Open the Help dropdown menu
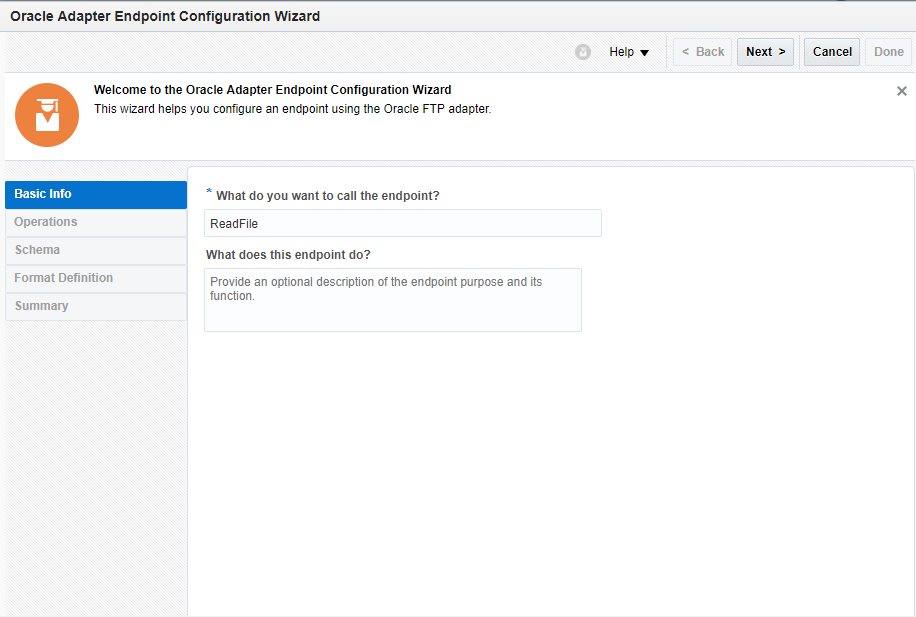 point(629,52)
